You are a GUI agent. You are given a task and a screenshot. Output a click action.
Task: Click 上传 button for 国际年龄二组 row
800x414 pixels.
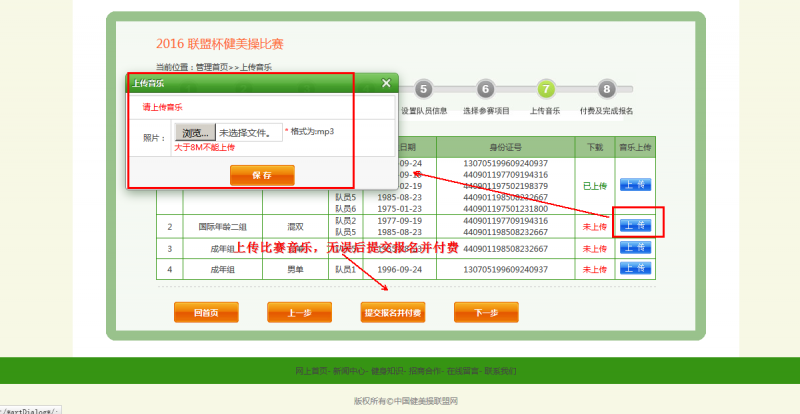(635, 226)
